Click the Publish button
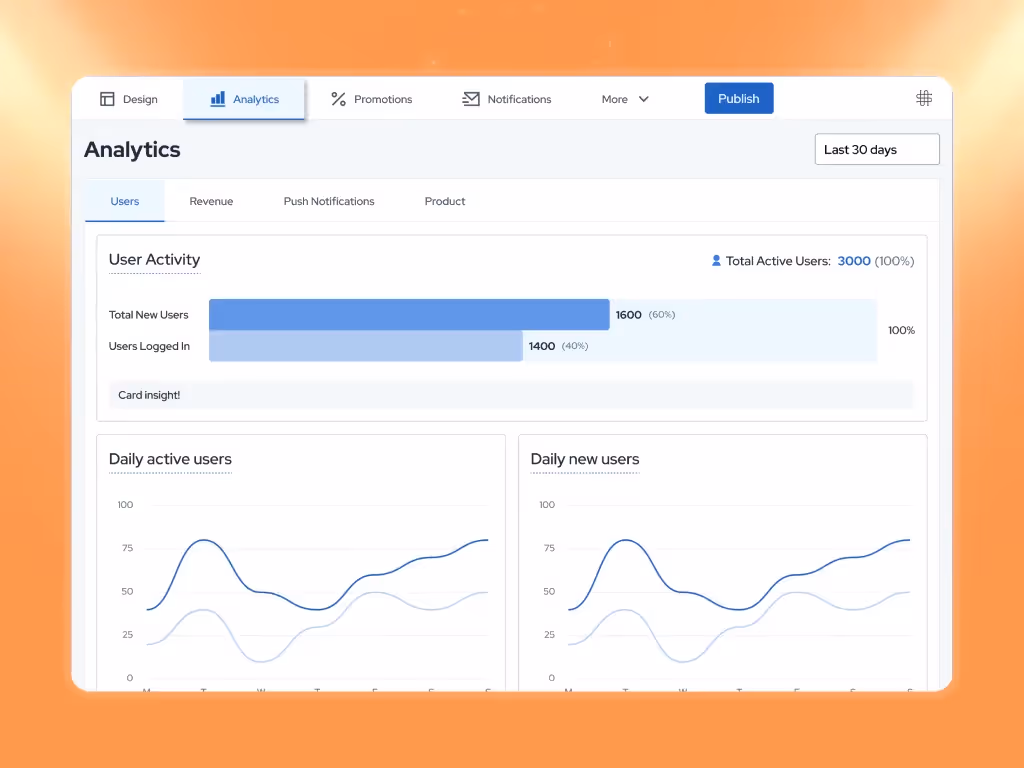 [739, 99]
